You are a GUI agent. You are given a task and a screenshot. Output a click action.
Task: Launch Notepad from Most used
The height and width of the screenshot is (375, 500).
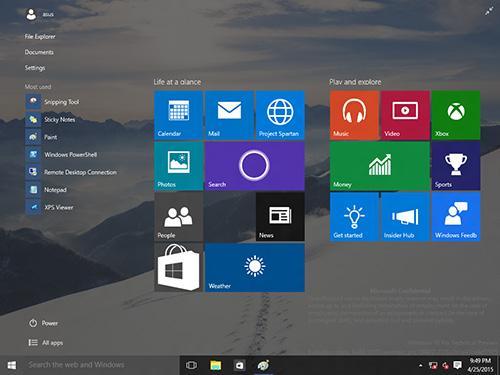click(46, 190)
